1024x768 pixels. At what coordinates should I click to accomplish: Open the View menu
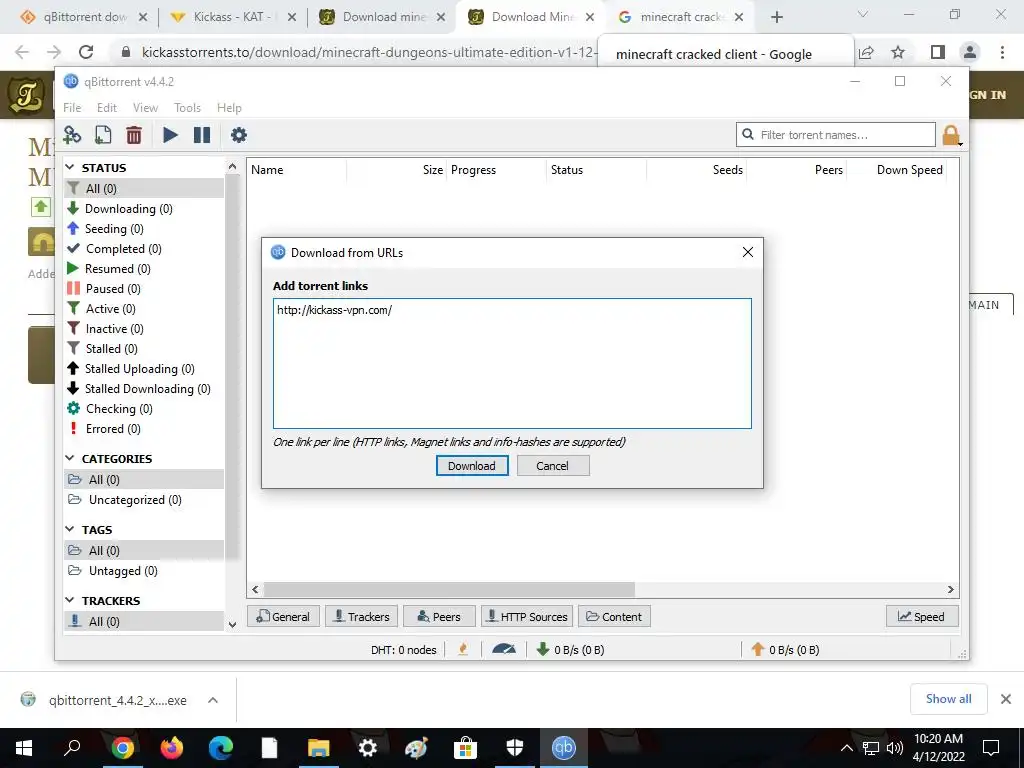[x=145, y=108]
